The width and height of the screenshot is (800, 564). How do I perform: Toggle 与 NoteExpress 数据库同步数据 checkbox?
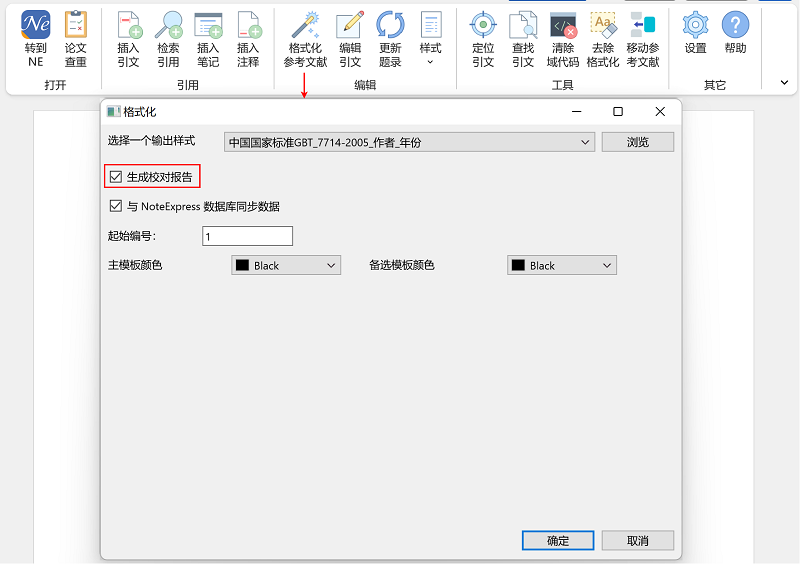coord(116,206)
